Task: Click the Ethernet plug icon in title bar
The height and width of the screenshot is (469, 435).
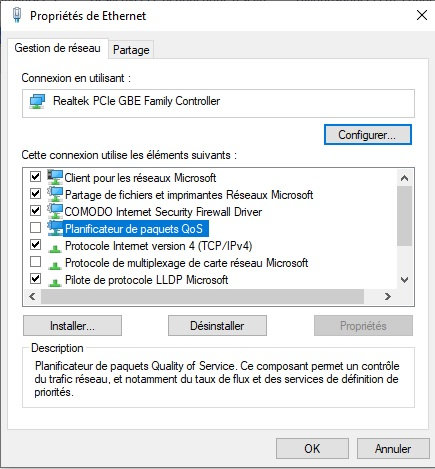Action: click(17, 16)
